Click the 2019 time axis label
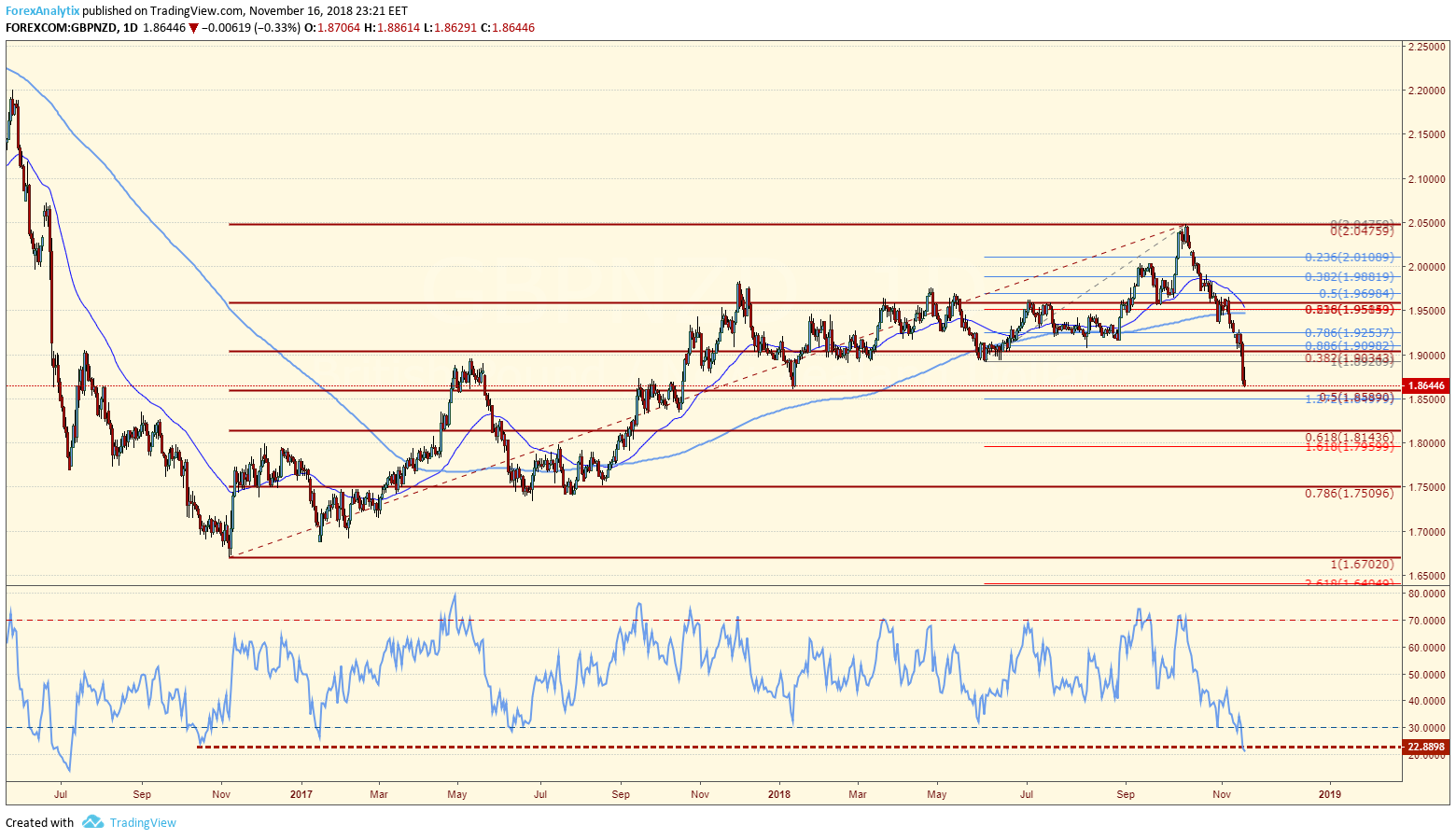 click(x=1329, y=795)
